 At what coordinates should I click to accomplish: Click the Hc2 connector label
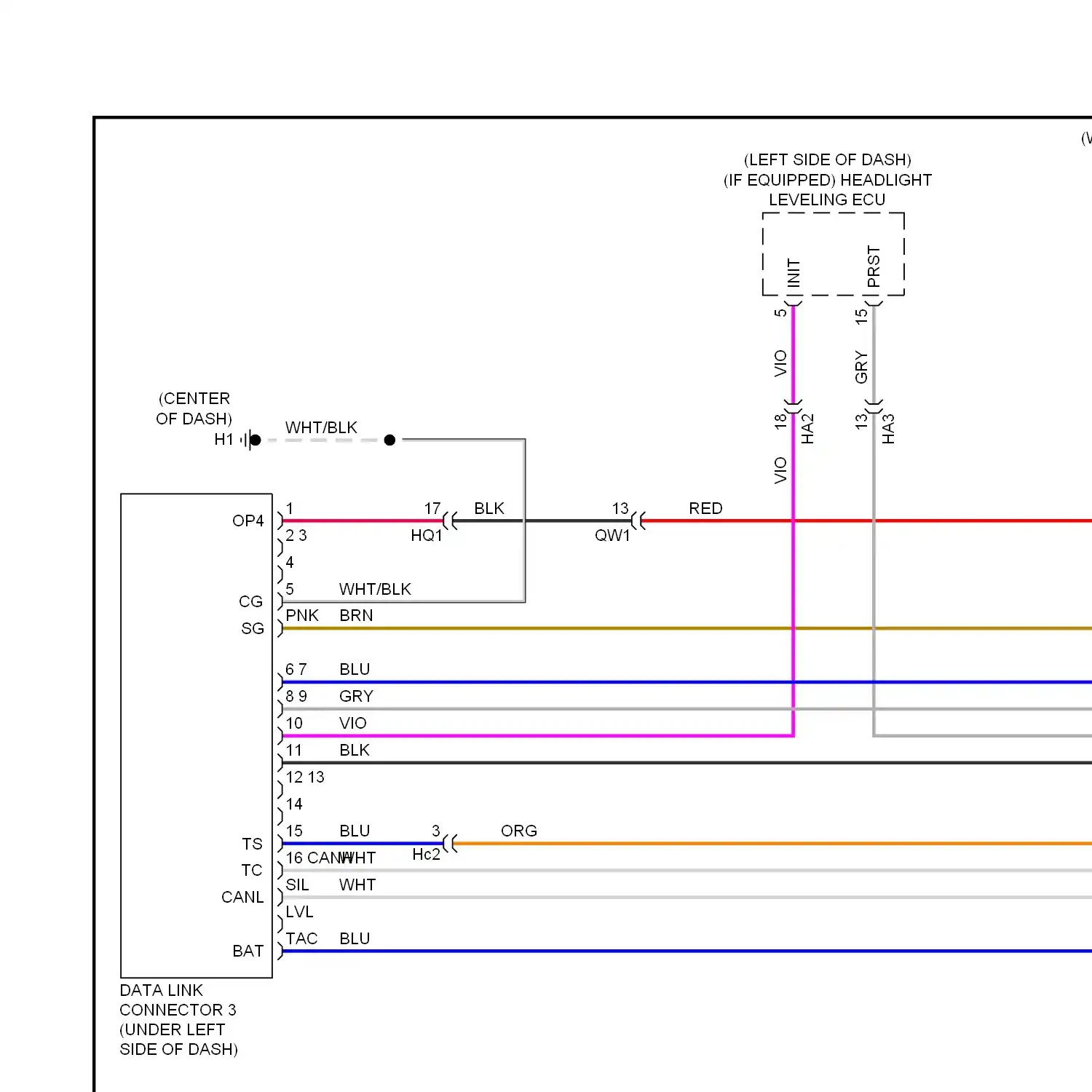427,854
